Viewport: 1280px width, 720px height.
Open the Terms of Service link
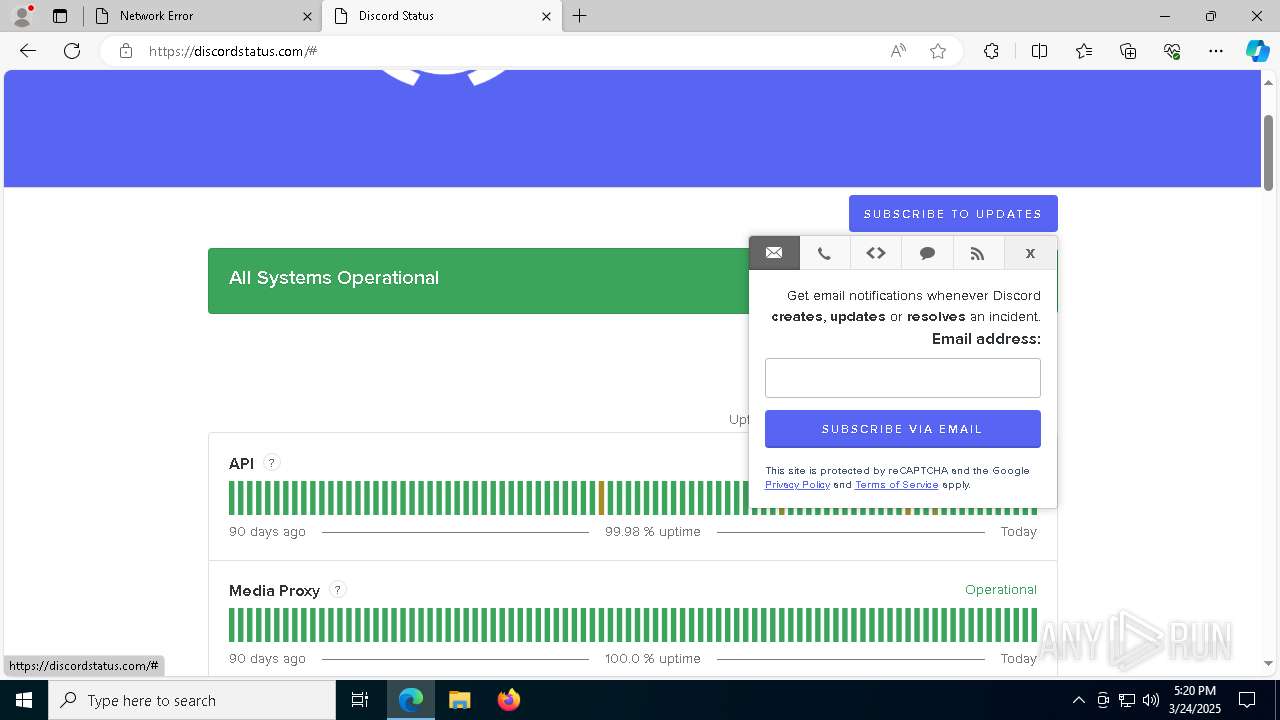tap(896, 485)
